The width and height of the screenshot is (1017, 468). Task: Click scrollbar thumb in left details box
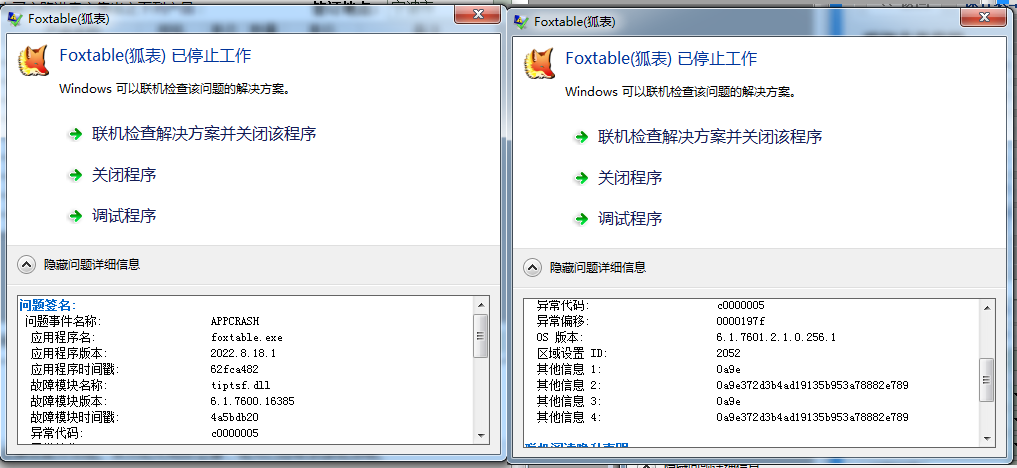pyautogui.click(x=481, y=336)
